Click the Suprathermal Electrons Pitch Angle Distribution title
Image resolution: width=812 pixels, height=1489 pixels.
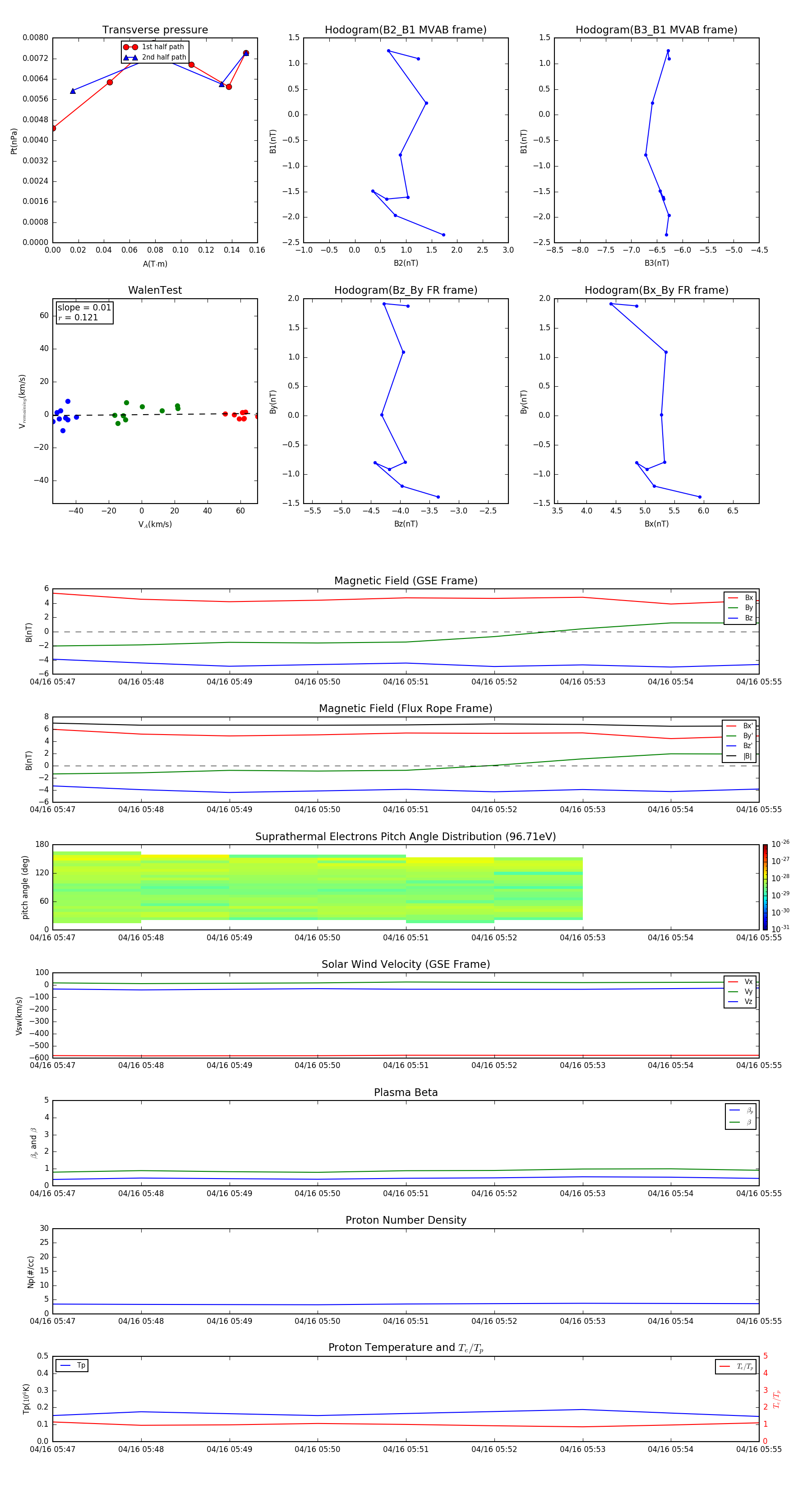(x=406, y=837)
